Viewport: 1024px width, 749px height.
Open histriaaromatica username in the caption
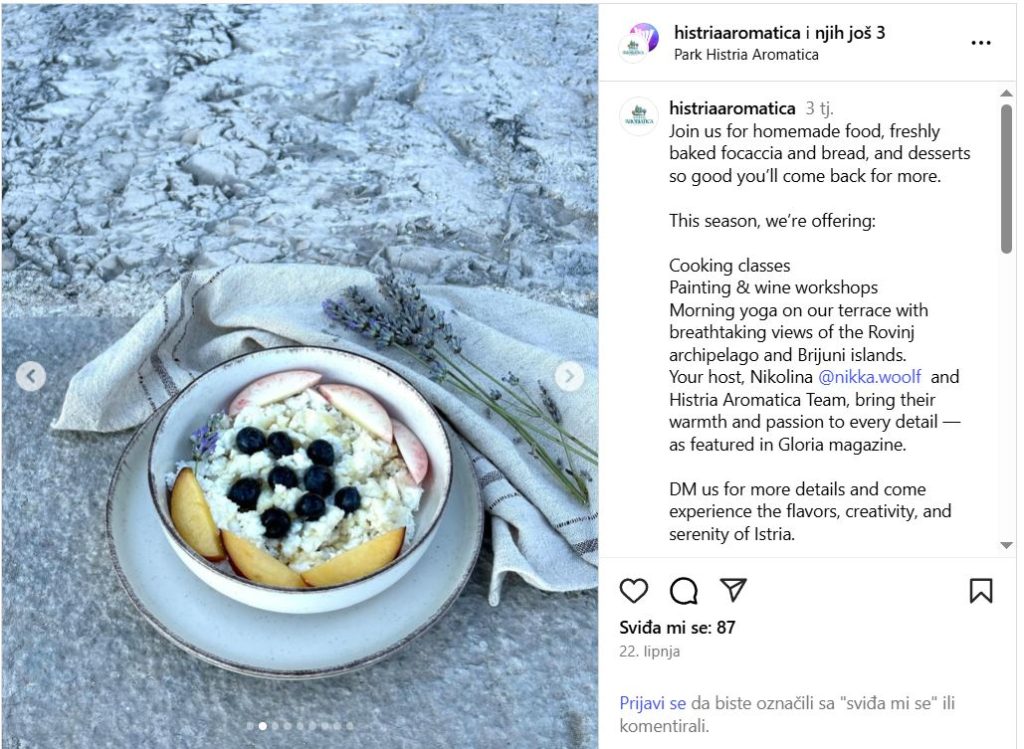(732, 108)
